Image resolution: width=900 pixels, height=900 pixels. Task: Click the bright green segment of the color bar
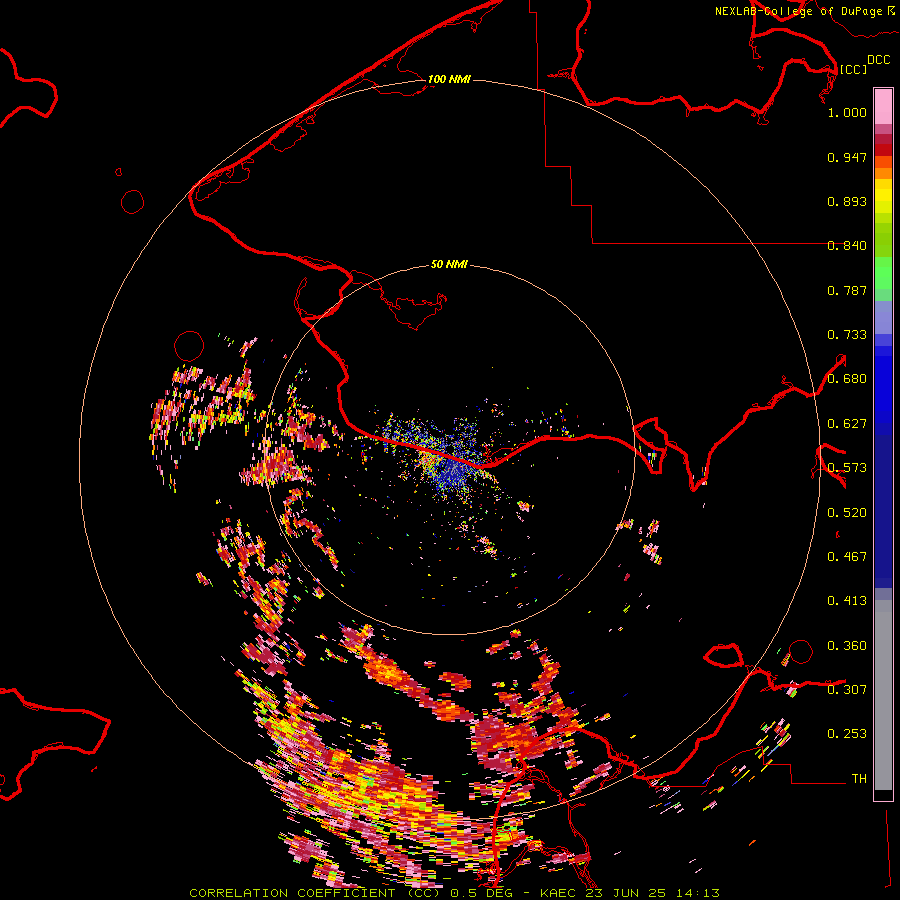883,273
